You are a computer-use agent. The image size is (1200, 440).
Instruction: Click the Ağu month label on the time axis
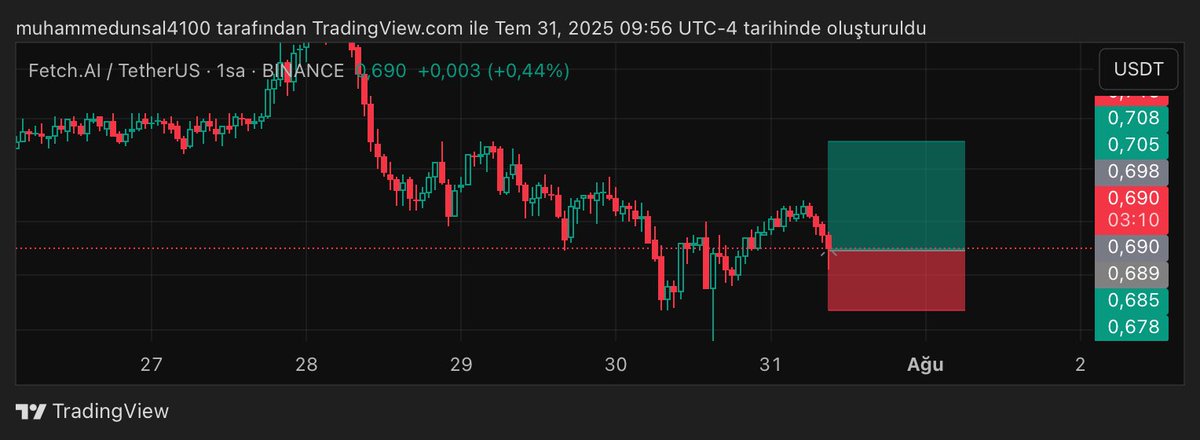925,364
